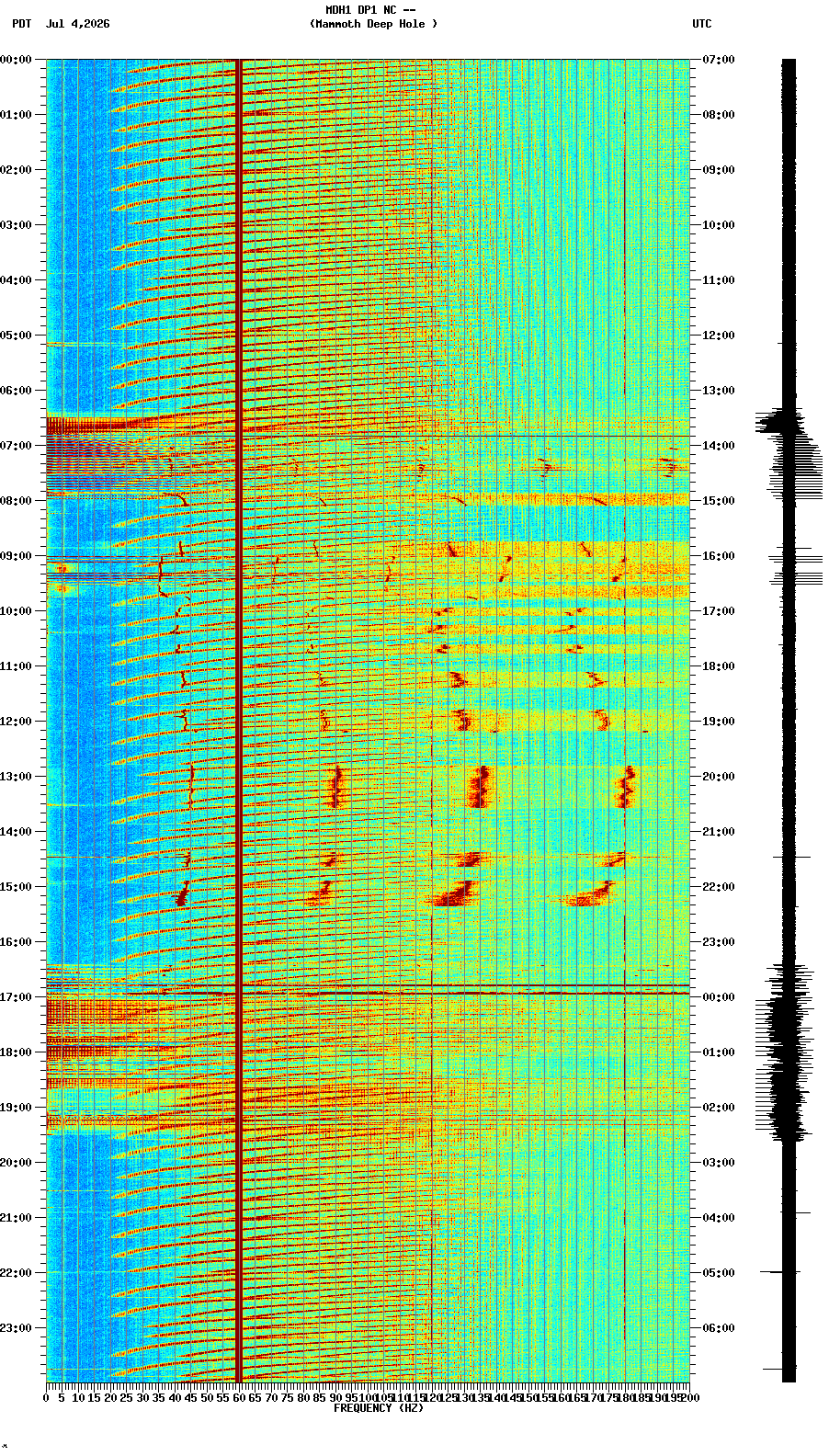Click the 06:00 label on UTC axis
This screenshot has width=829, height=1456.
click(x=719, y=1328)
